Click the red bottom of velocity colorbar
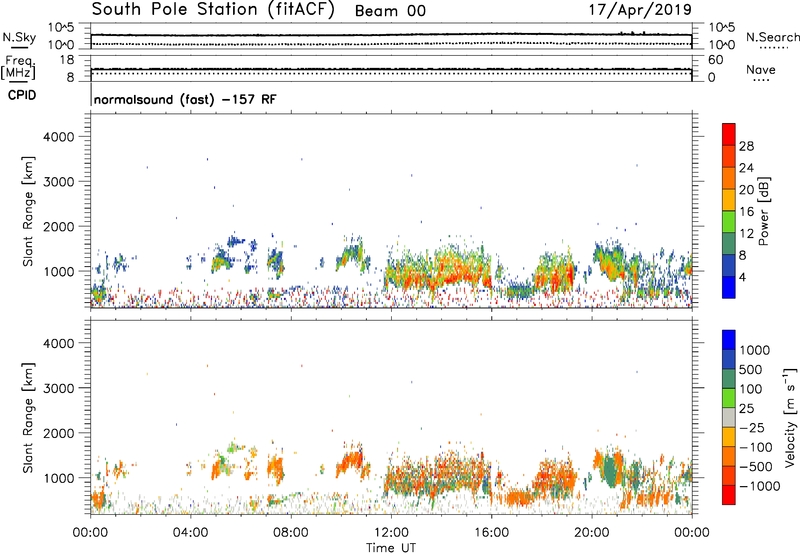Image resolution: width=800 pixels, height=554 pixels. (729, 495)
